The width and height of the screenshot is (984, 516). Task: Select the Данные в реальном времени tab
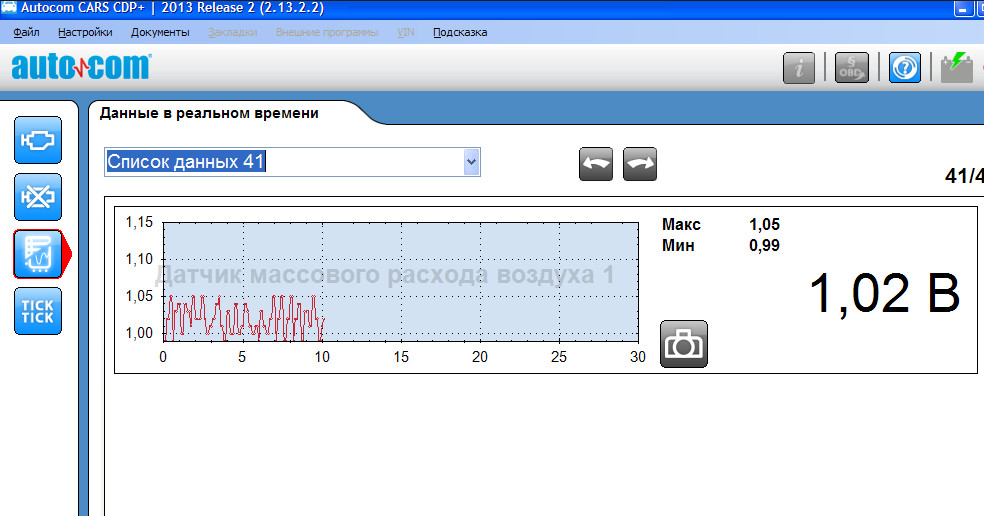pos(209,113)
